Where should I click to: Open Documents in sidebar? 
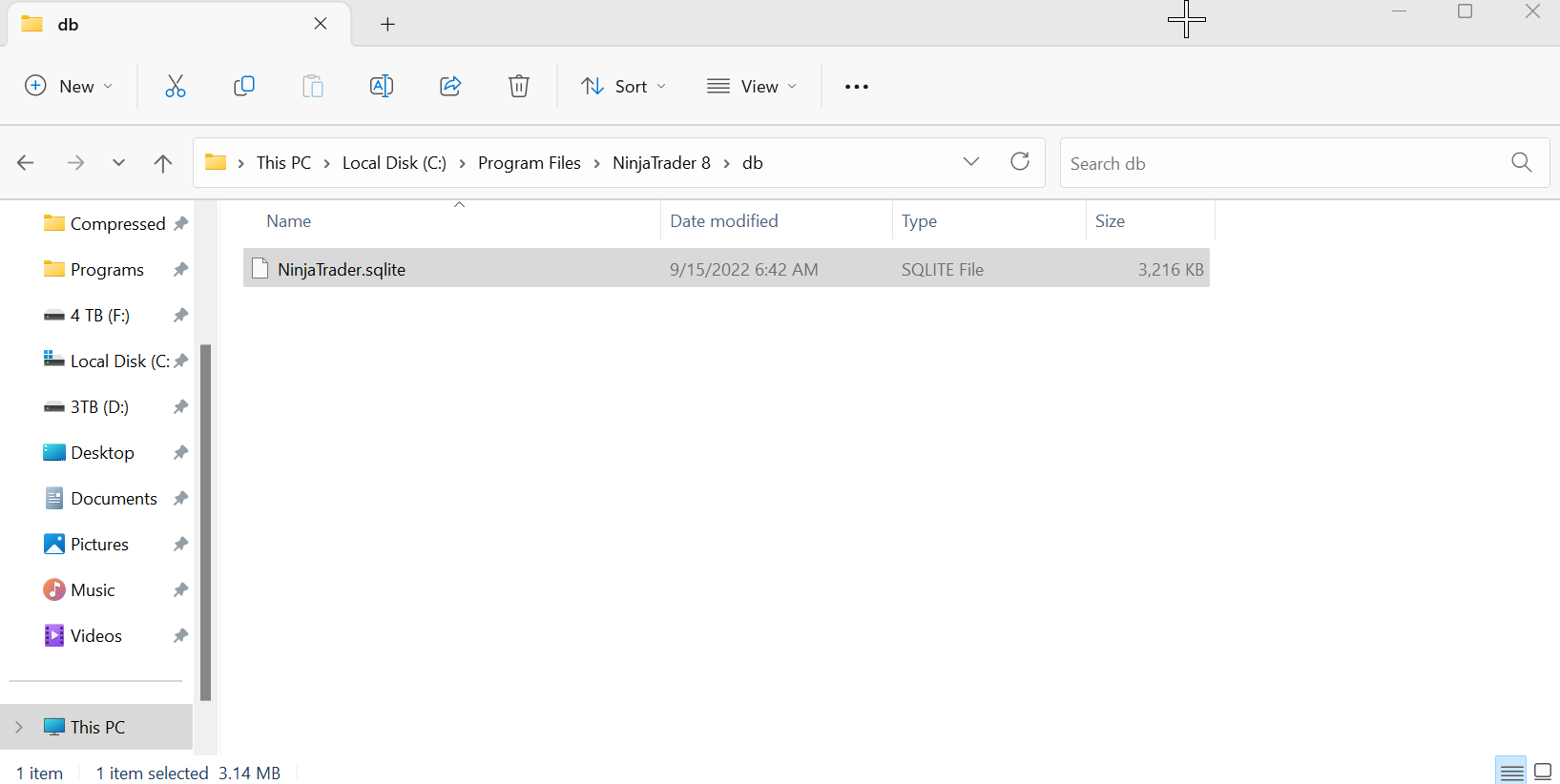click(x=114, y=499)
